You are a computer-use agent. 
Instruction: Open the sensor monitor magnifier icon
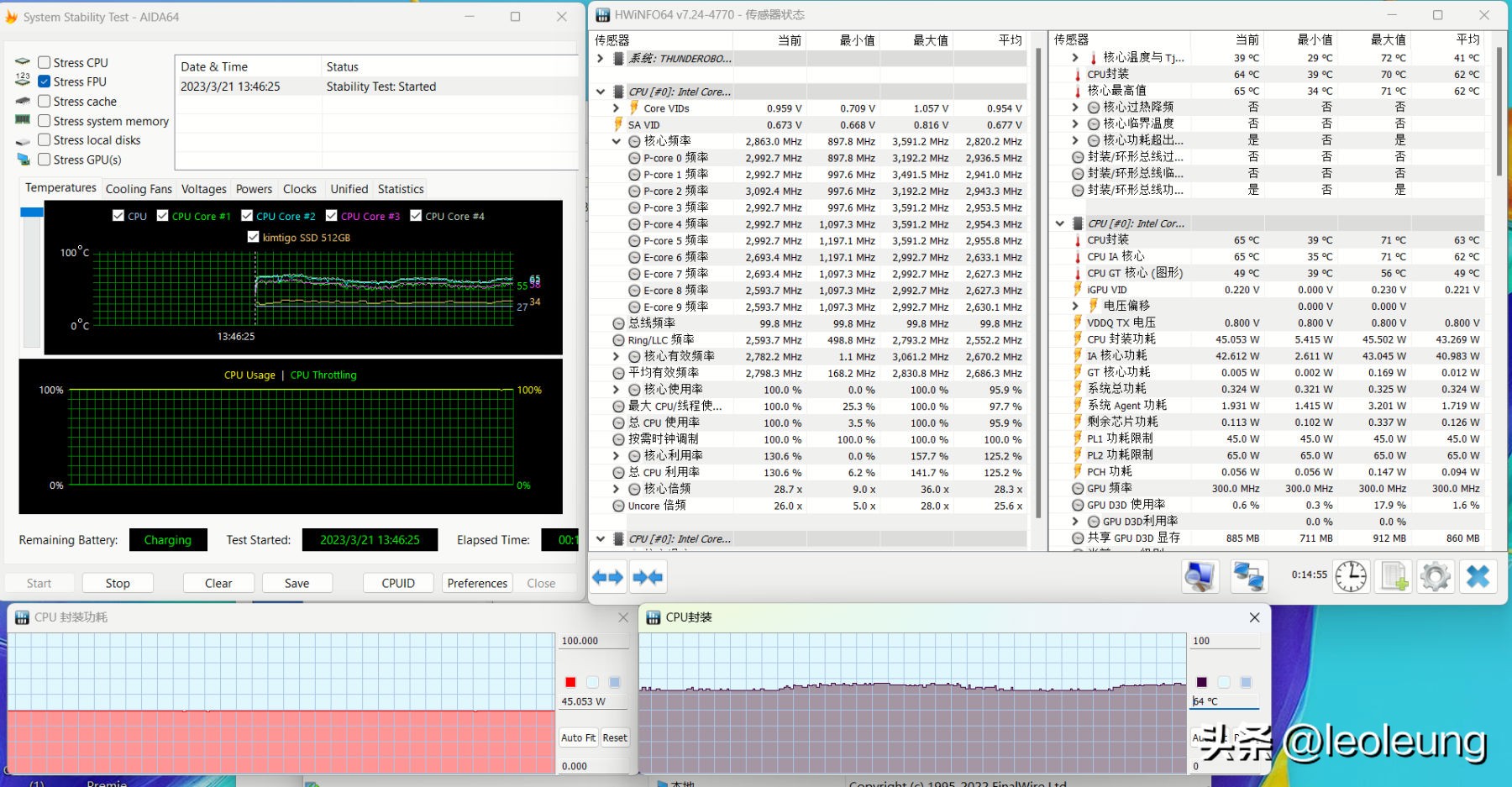coord(1200,576)
